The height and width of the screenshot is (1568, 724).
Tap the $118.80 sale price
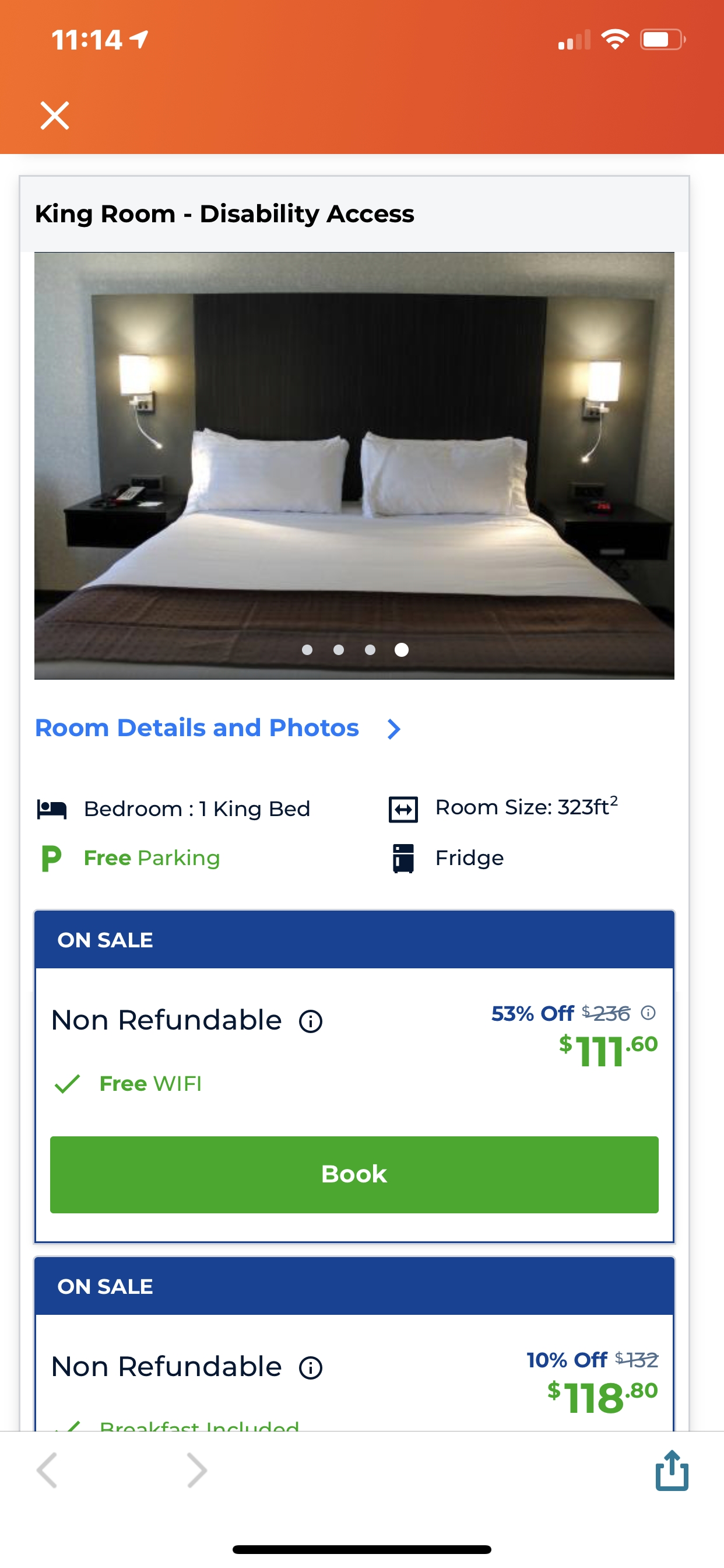[602, 1397]
